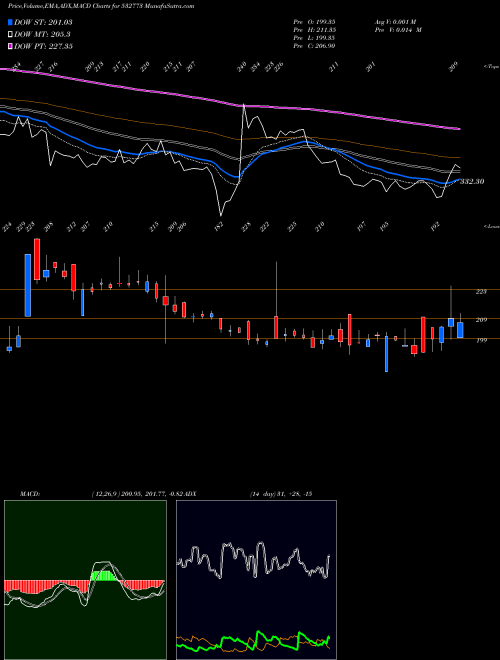This screenshot has width=500, height=660.
Task: Open the green MACD indicator chart panel
Action: pyautogui.click(x=85, y=580)
